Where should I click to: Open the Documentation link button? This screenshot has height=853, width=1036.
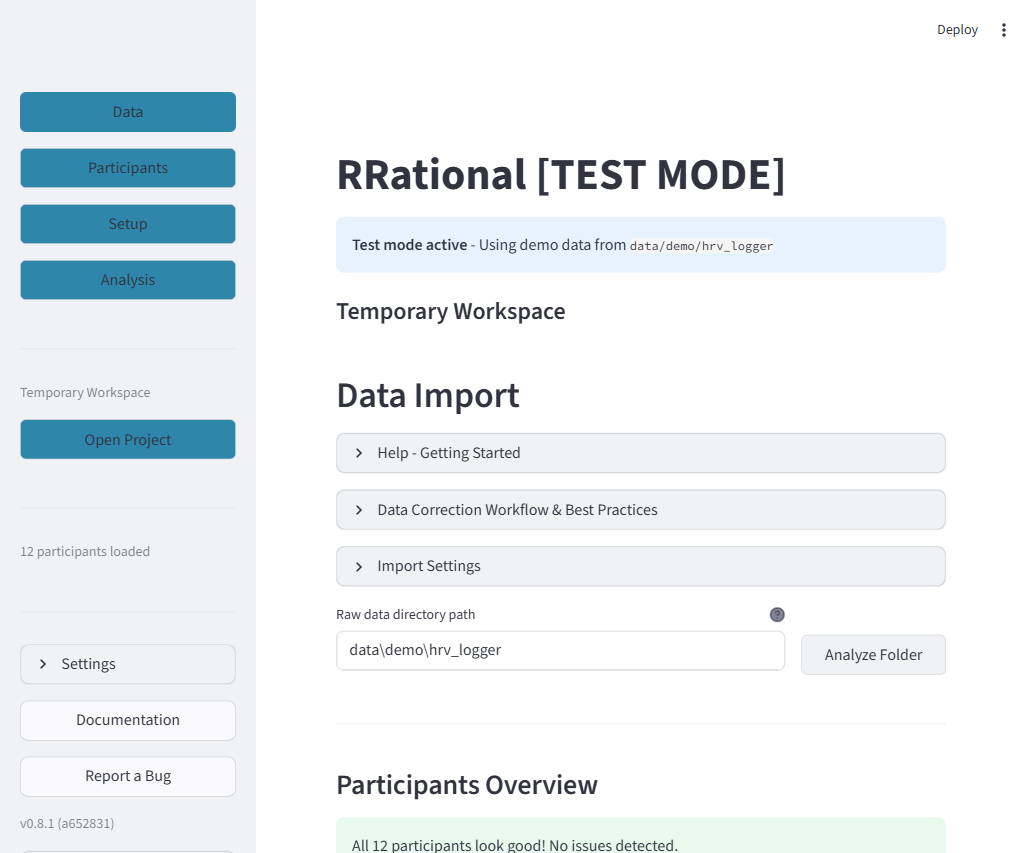click(128, 720)
